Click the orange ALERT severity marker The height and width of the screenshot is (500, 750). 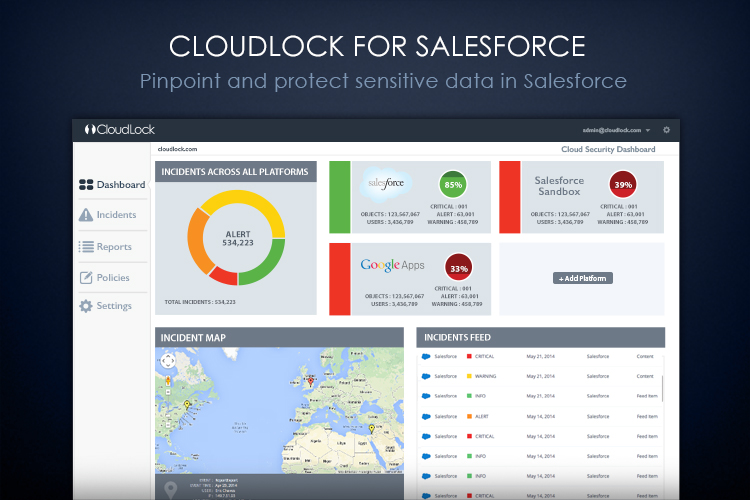469,416
